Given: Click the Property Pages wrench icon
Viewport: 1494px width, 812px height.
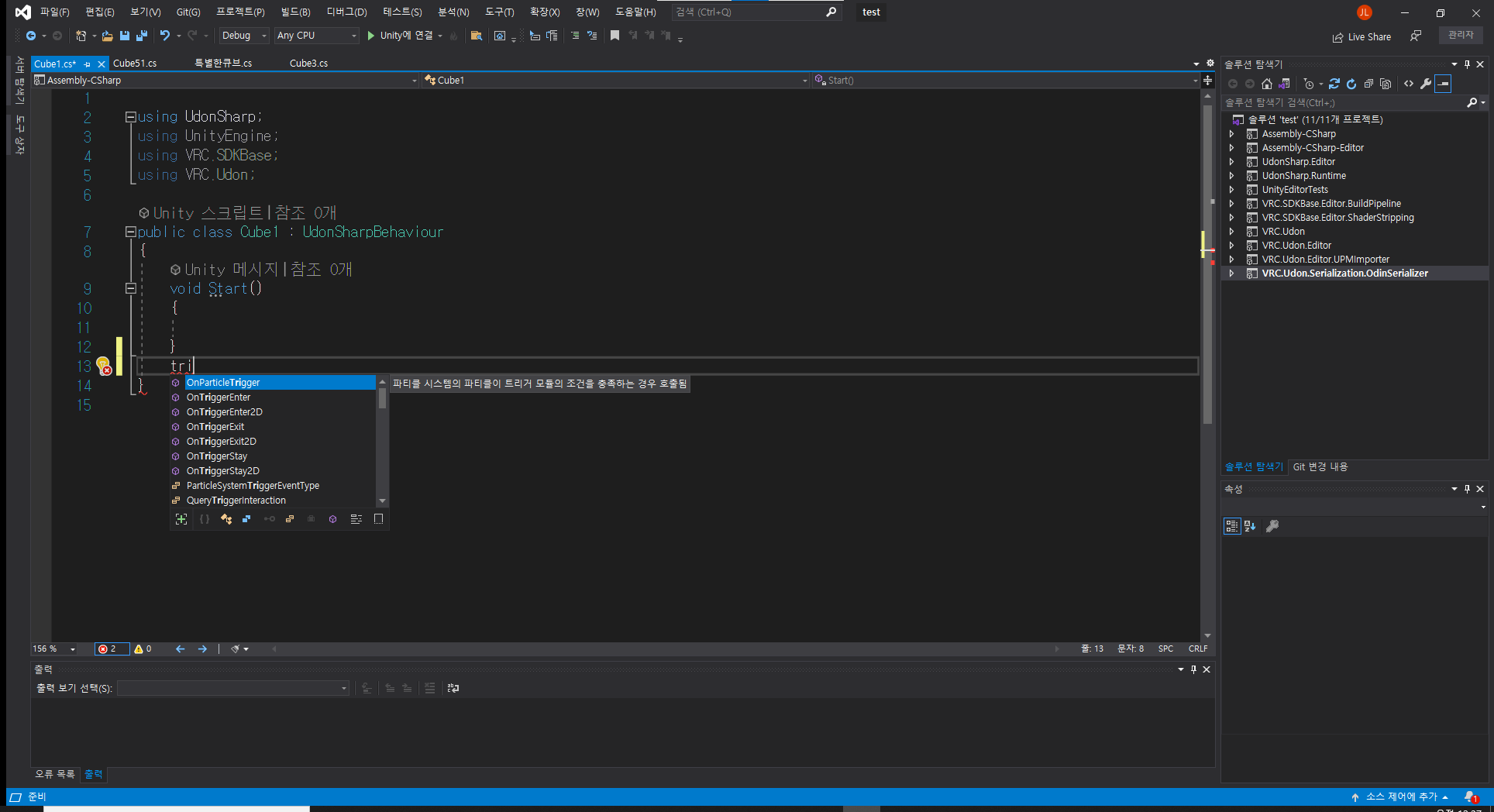Looking at the screenshot, I should pyautogui.click(x=1272, y=526).
